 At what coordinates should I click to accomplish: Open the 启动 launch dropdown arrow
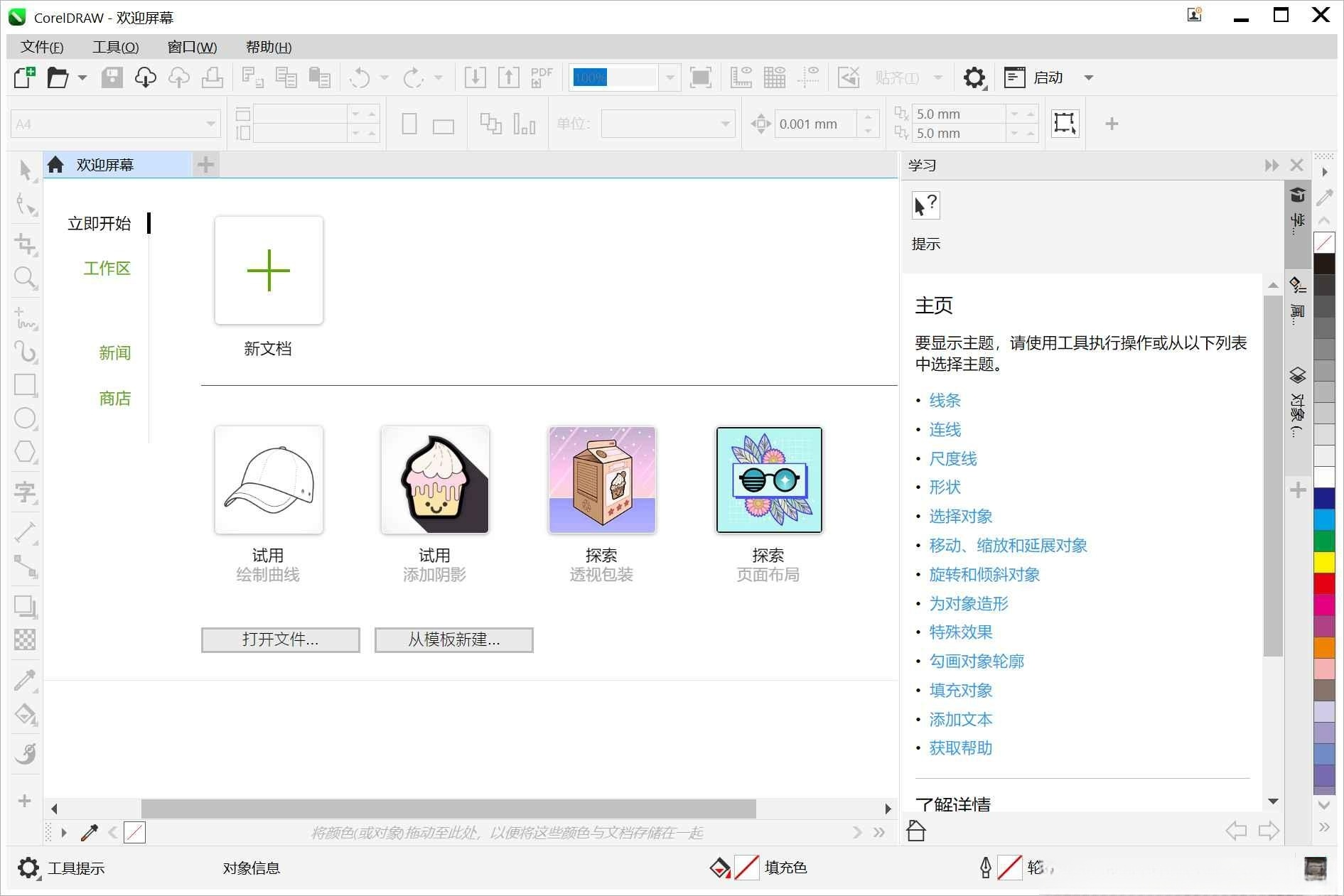point(1089,77)
